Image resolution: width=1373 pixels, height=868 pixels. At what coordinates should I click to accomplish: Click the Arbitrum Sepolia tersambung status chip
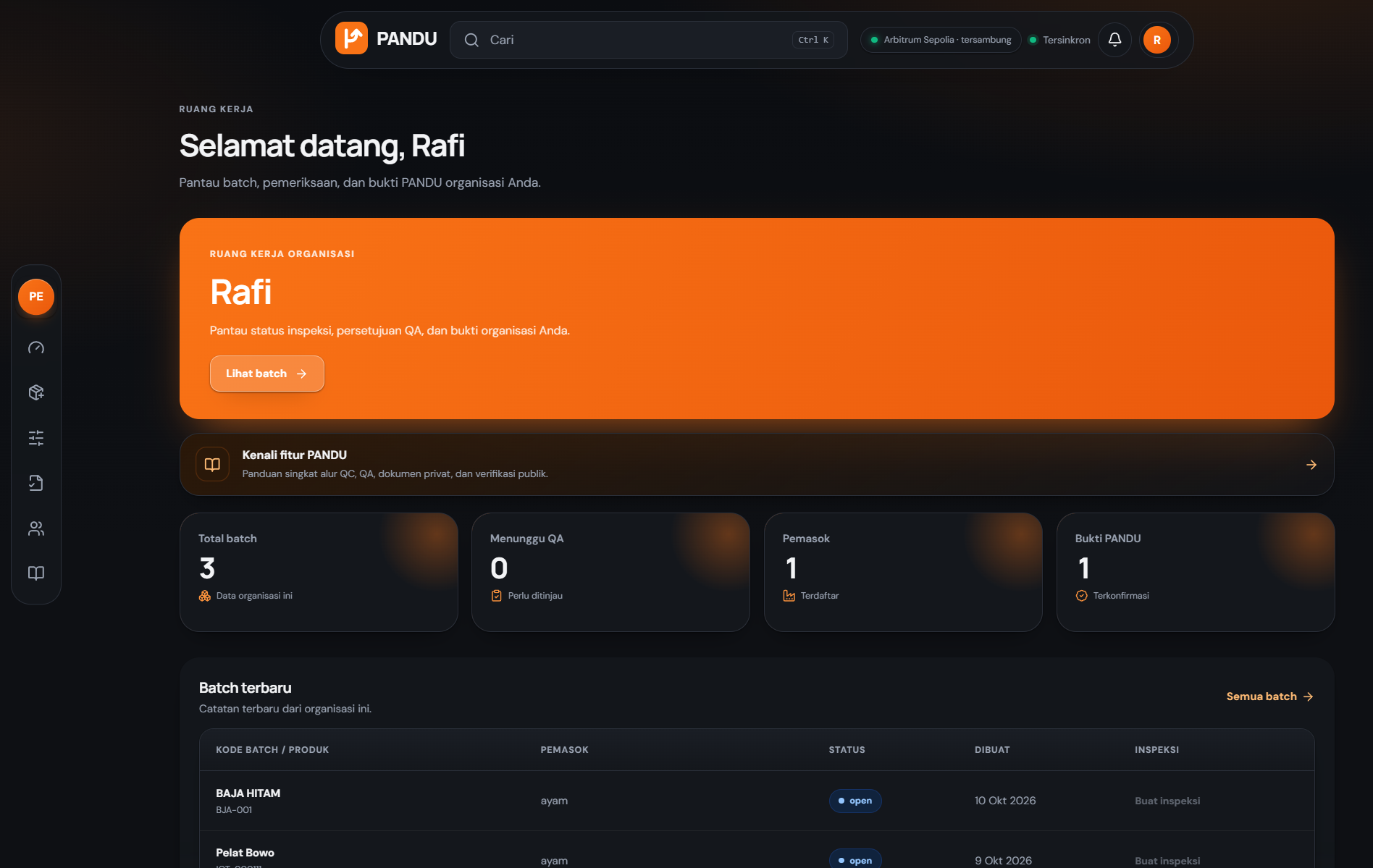pyautogui.click(x=941, y=40)
